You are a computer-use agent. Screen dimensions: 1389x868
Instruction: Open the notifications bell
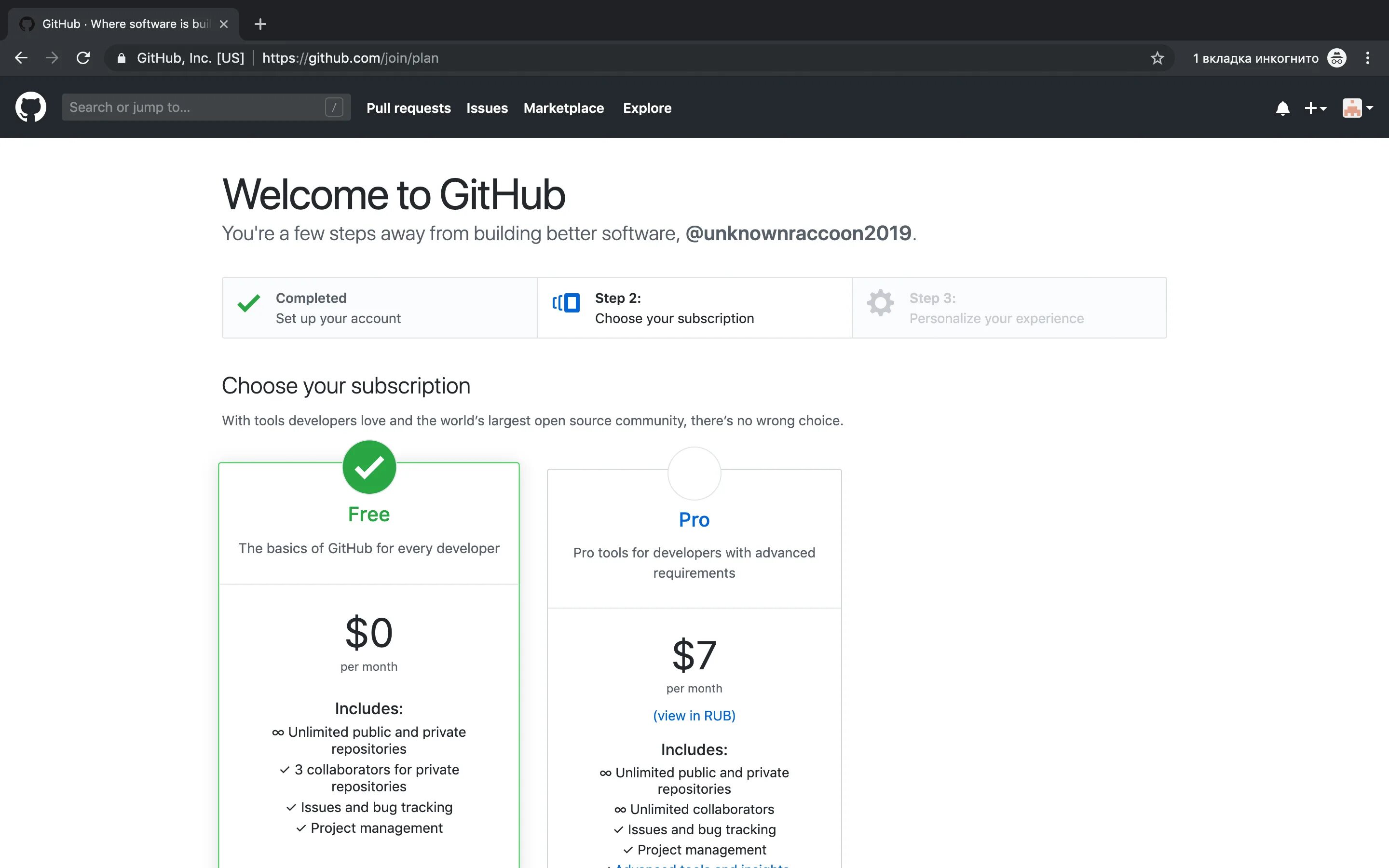pyautogui.click(x=1283, y=108)
